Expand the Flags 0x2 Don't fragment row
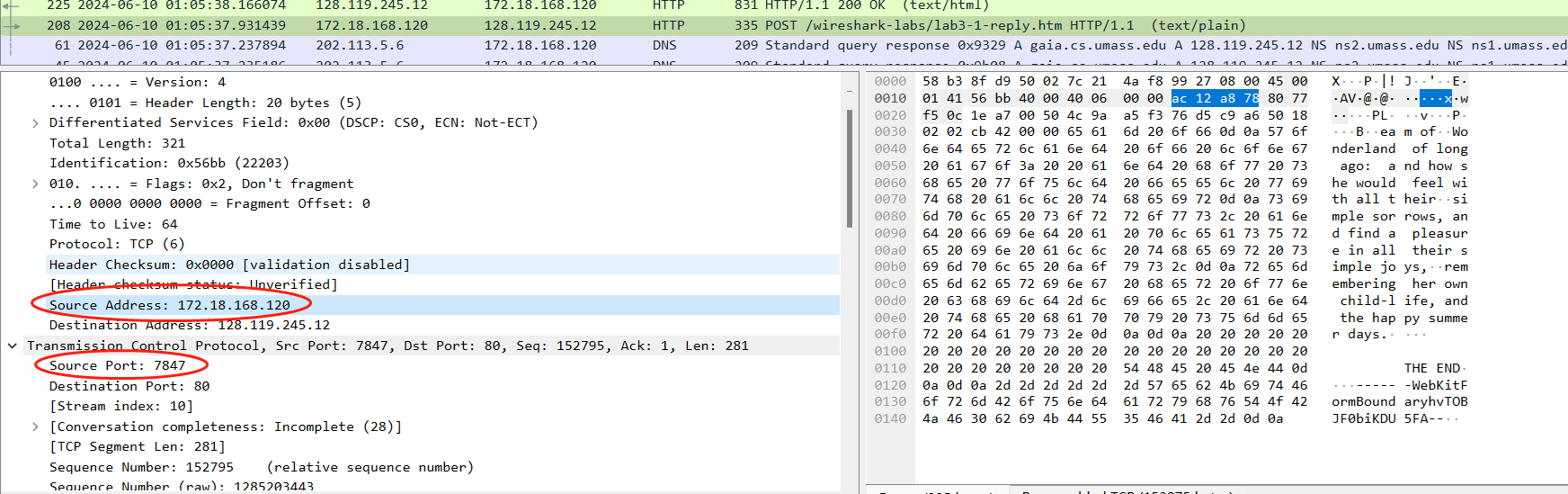The height and width of the screenshot is (494, 1568). [x=35, y=184]
